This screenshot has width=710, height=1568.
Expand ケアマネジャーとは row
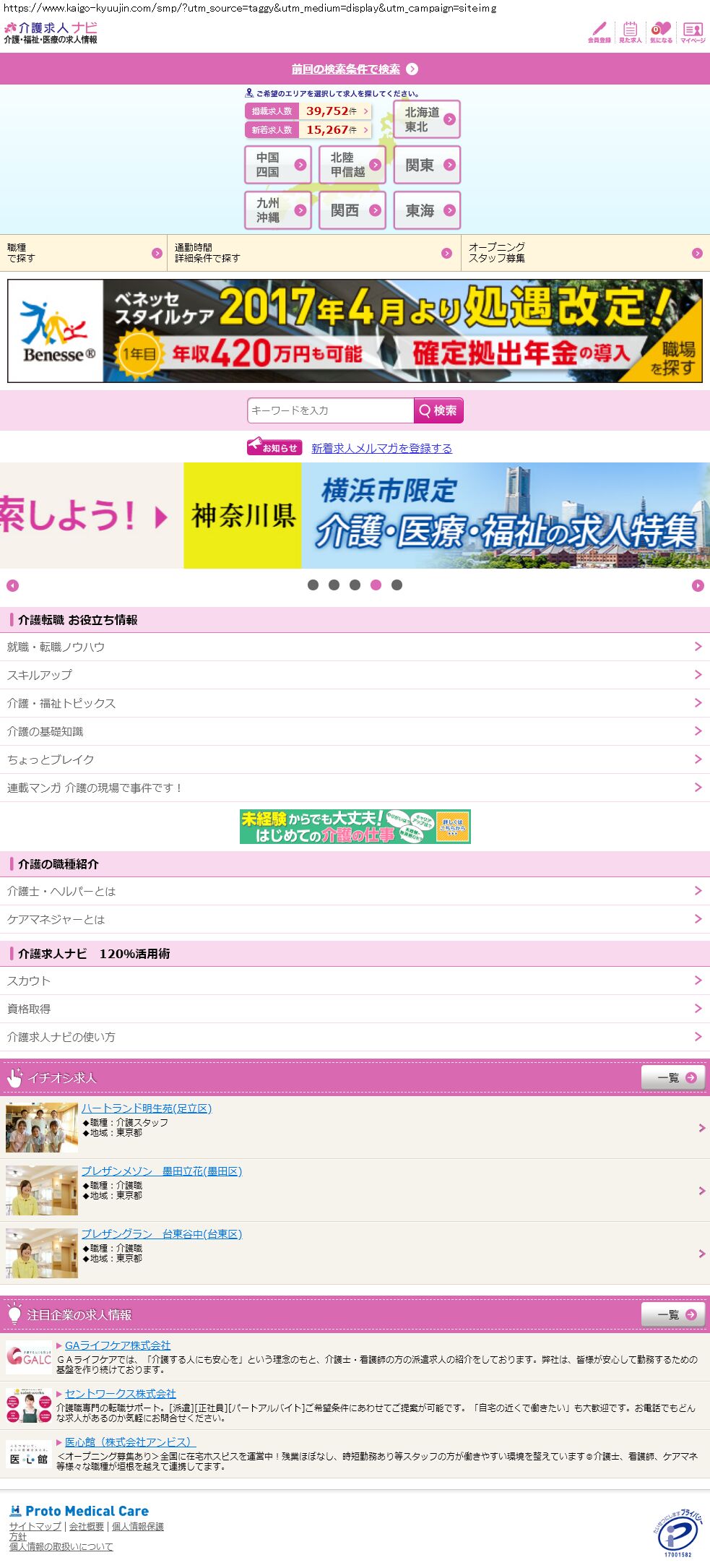click(x=355, y=919)
